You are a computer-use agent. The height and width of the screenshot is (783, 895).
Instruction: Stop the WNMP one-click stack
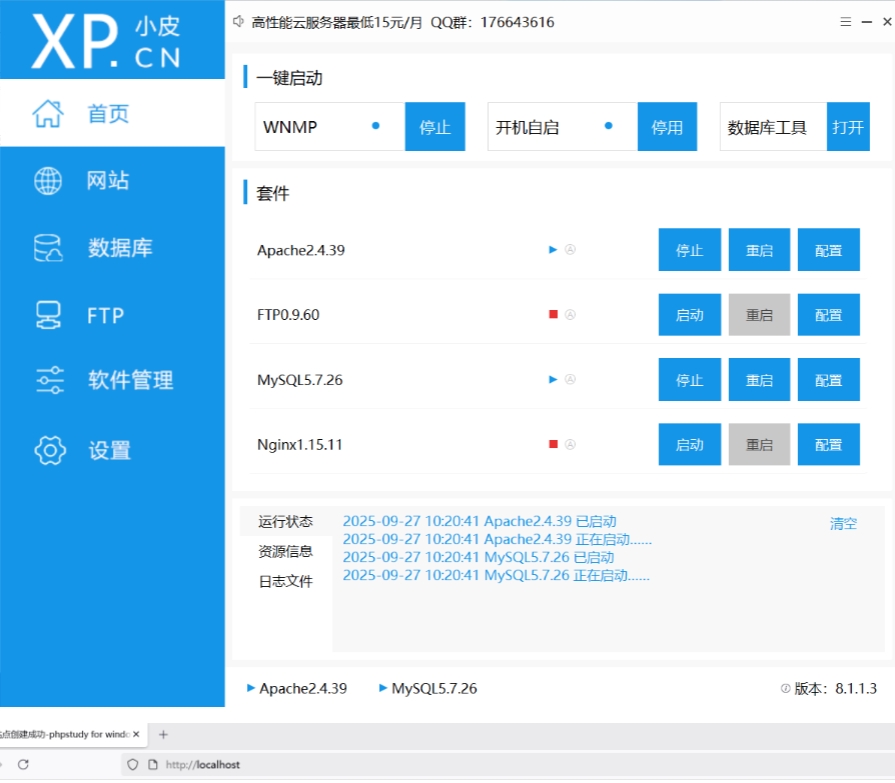tap(435, 127)
